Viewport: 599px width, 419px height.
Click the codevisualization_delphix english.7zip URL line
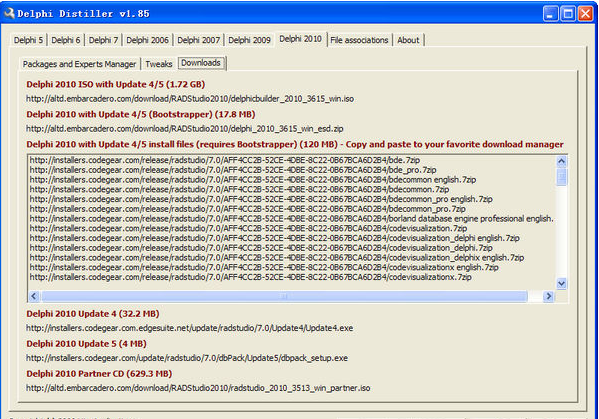coord(277,258)
